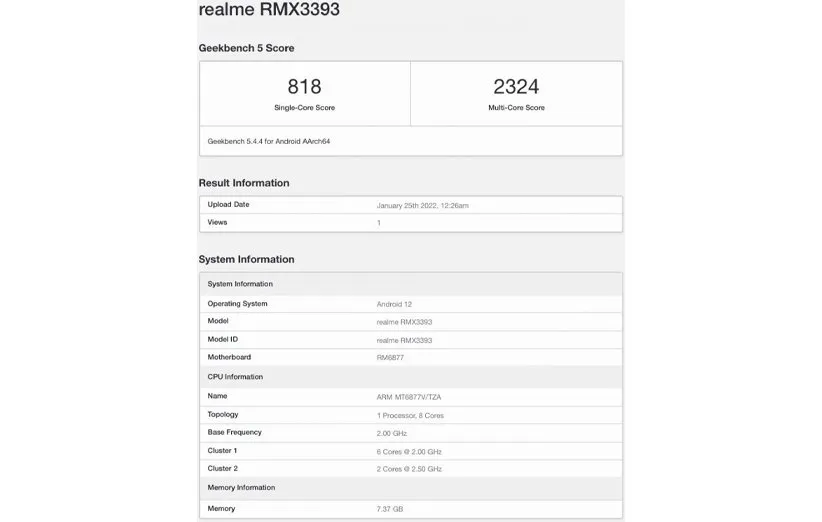Click Geekbench 5.4.4 for Android AArch64 text
822x522 pixels.
269,141
